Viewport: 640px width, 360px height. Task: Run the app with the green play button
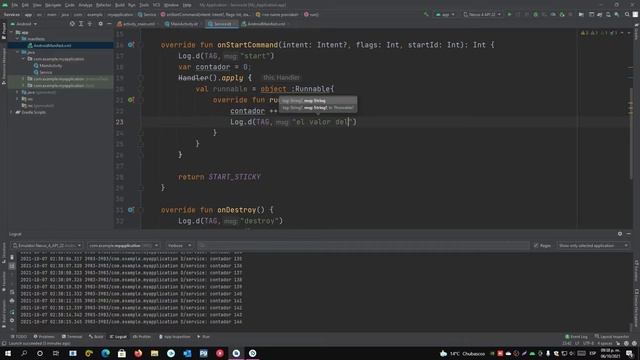tap(509, 14)
